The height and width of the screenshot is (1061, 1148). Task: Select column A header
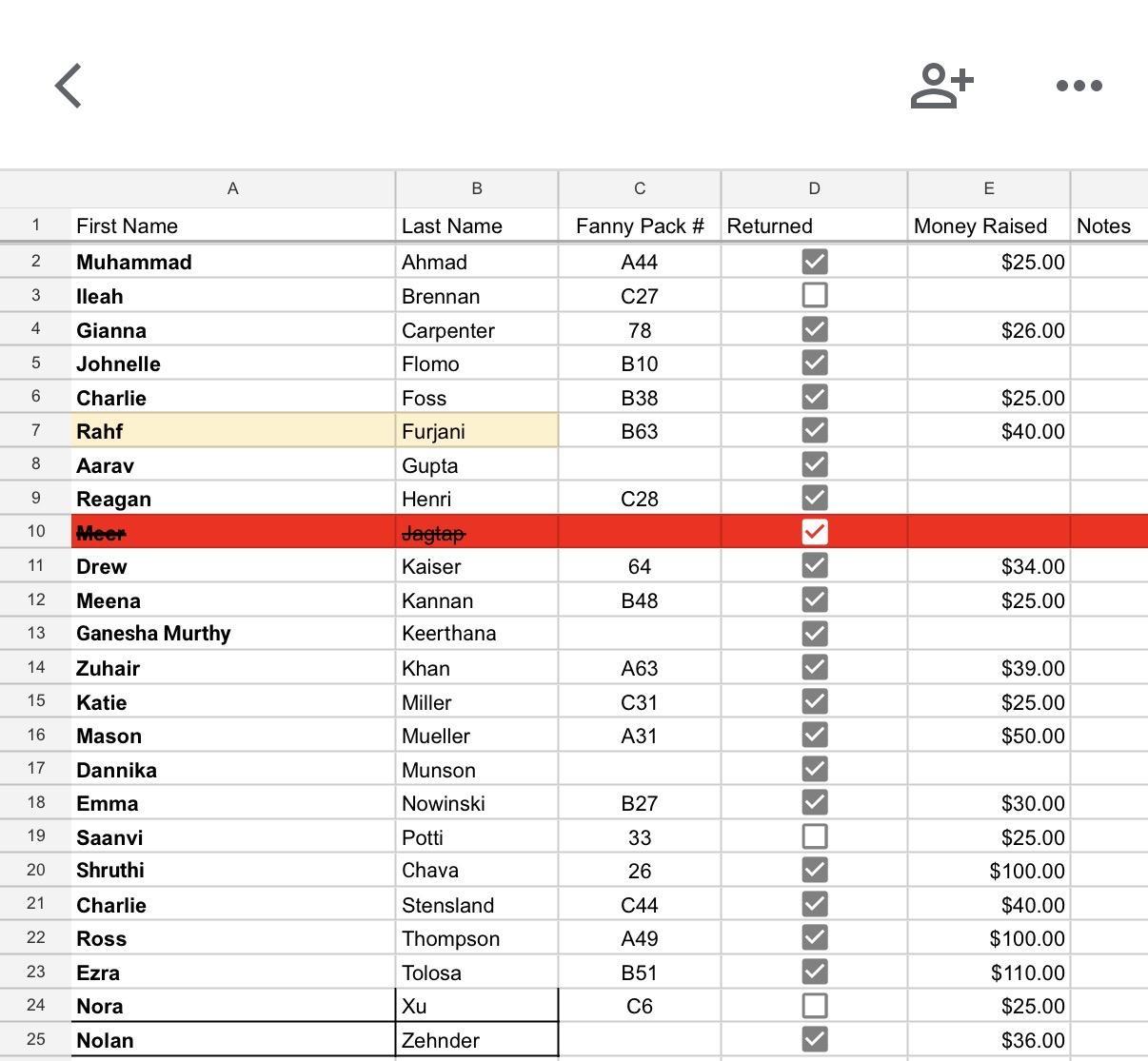coord(232,189)
